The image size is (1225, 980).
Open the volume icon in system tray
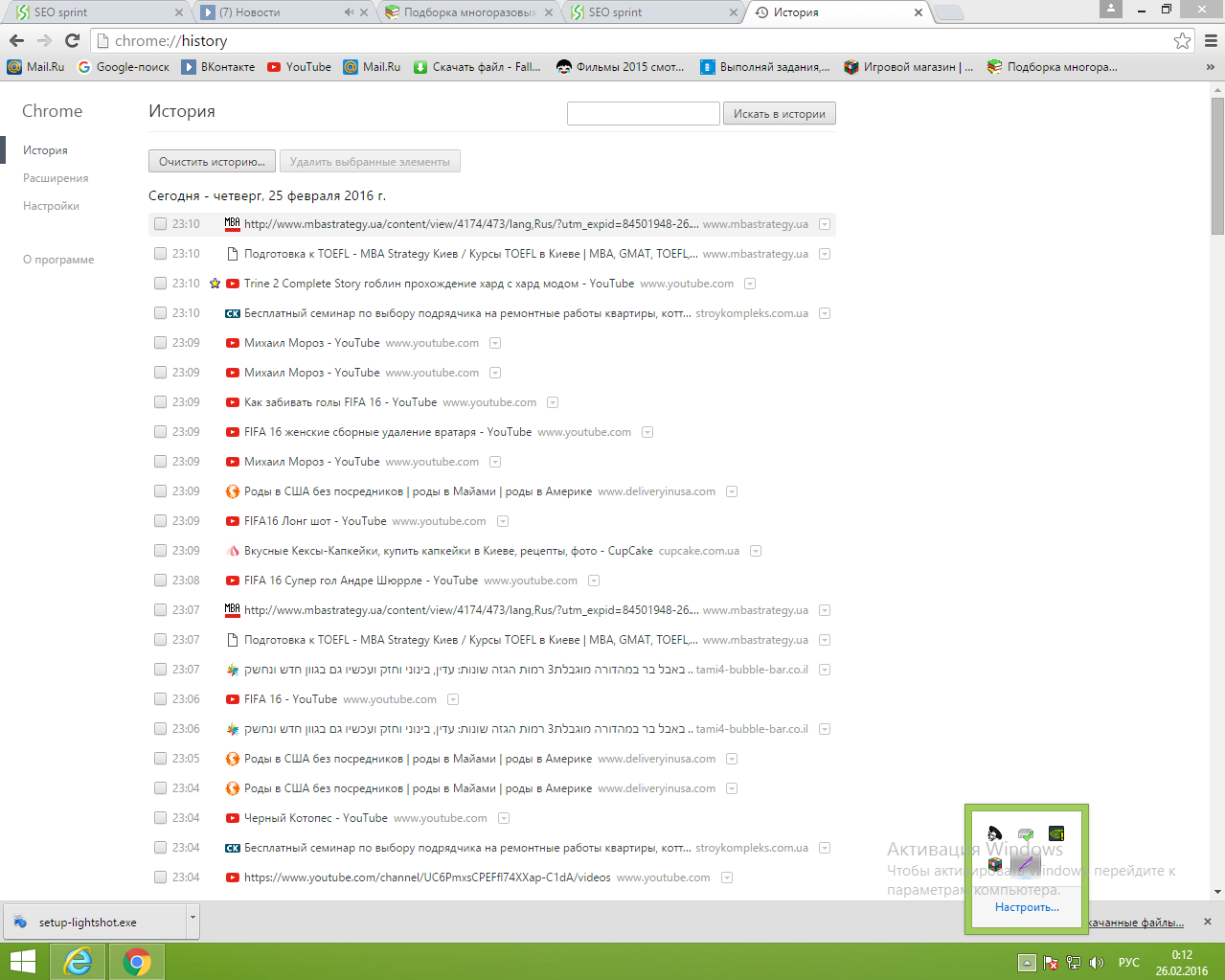[x=1097, y=963]
